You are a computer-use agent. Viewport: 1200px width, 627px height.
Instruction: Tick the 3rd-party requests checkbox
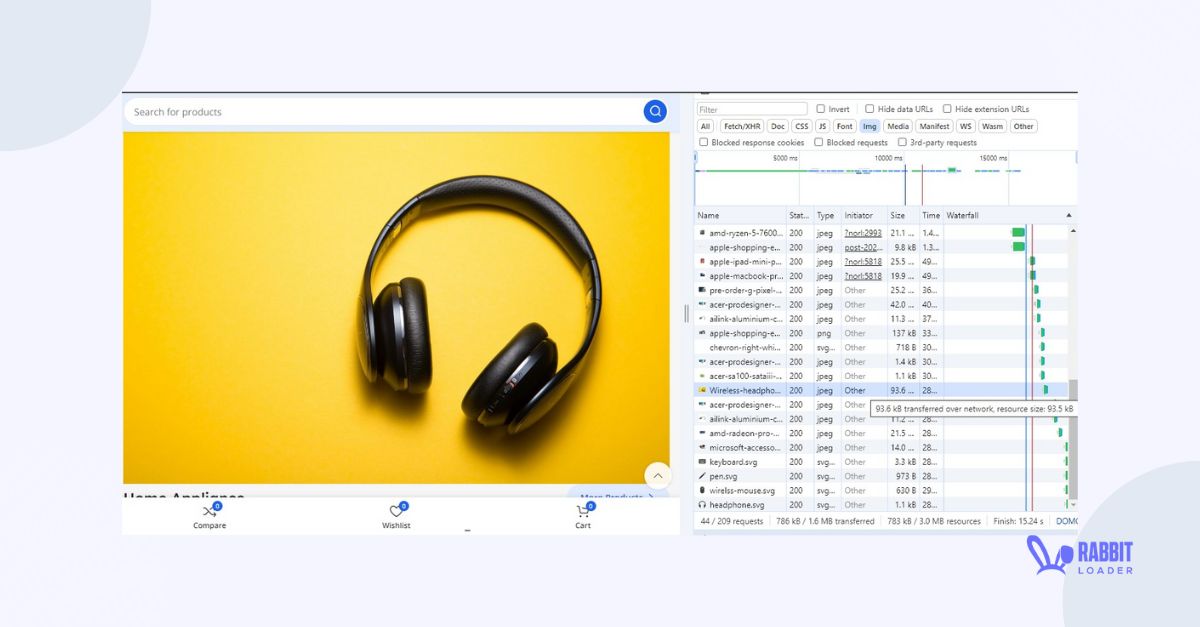tap(902, 143)
